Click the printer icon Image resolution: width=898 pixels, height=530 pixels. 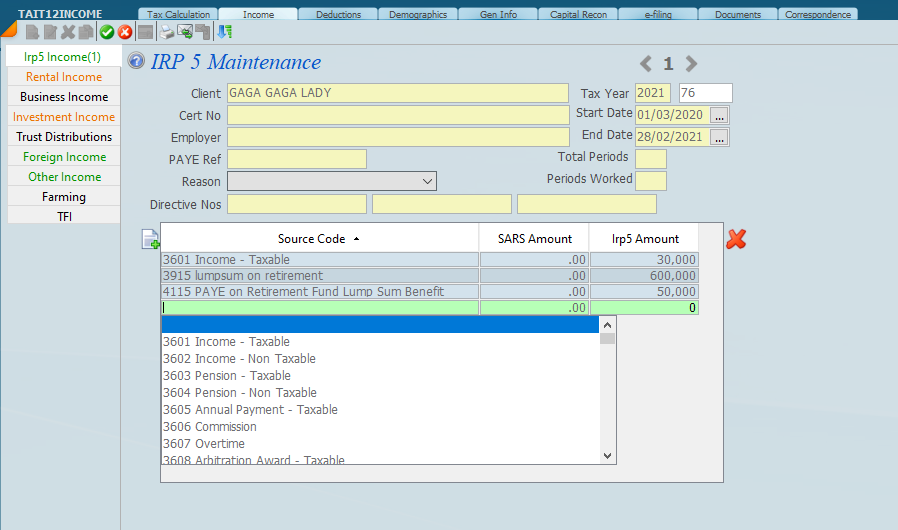pyautogui.click(x=167, y=32)
